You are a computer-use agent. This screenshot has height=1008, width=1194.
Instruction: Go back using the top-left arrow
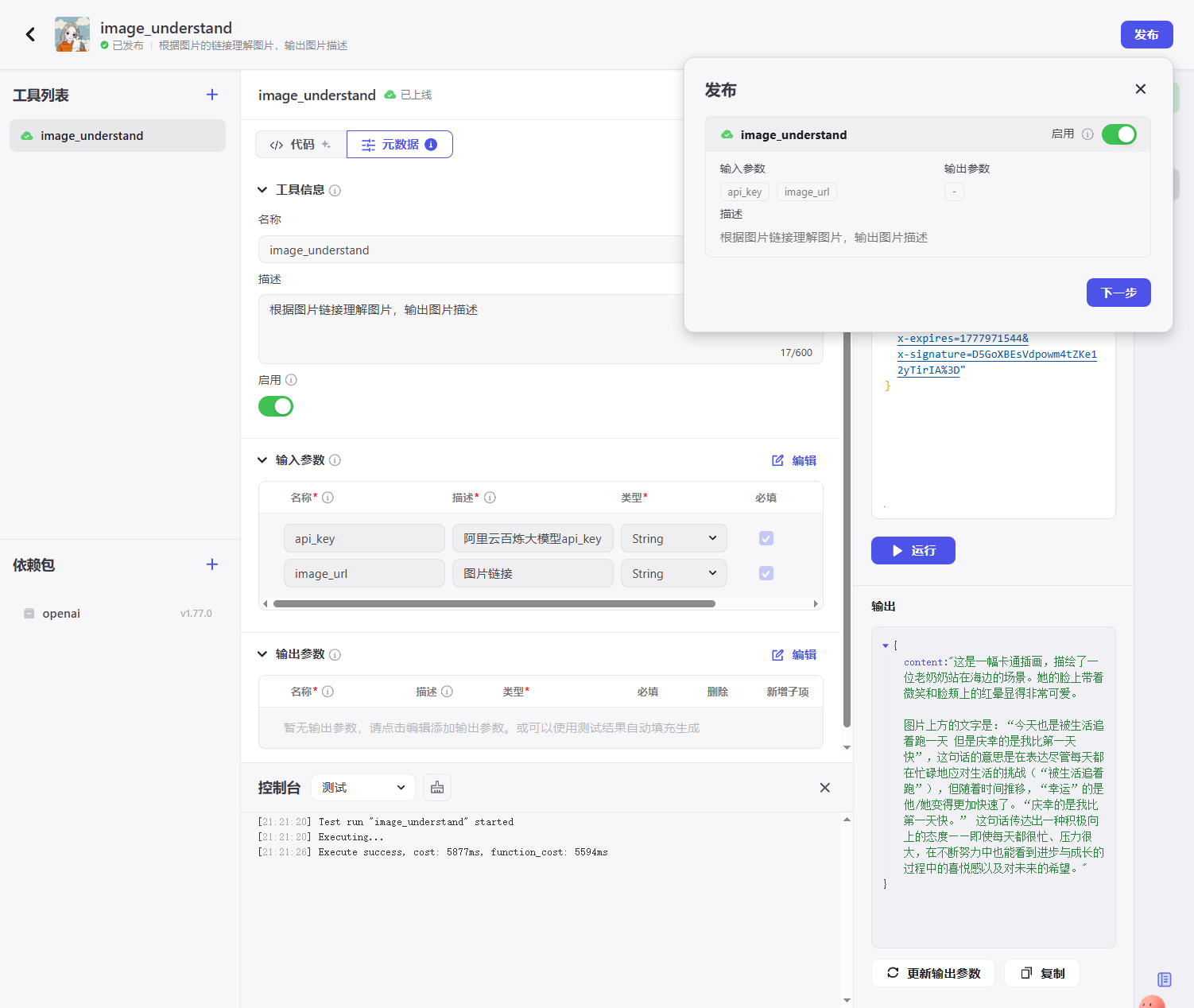[x=30, y=34]
